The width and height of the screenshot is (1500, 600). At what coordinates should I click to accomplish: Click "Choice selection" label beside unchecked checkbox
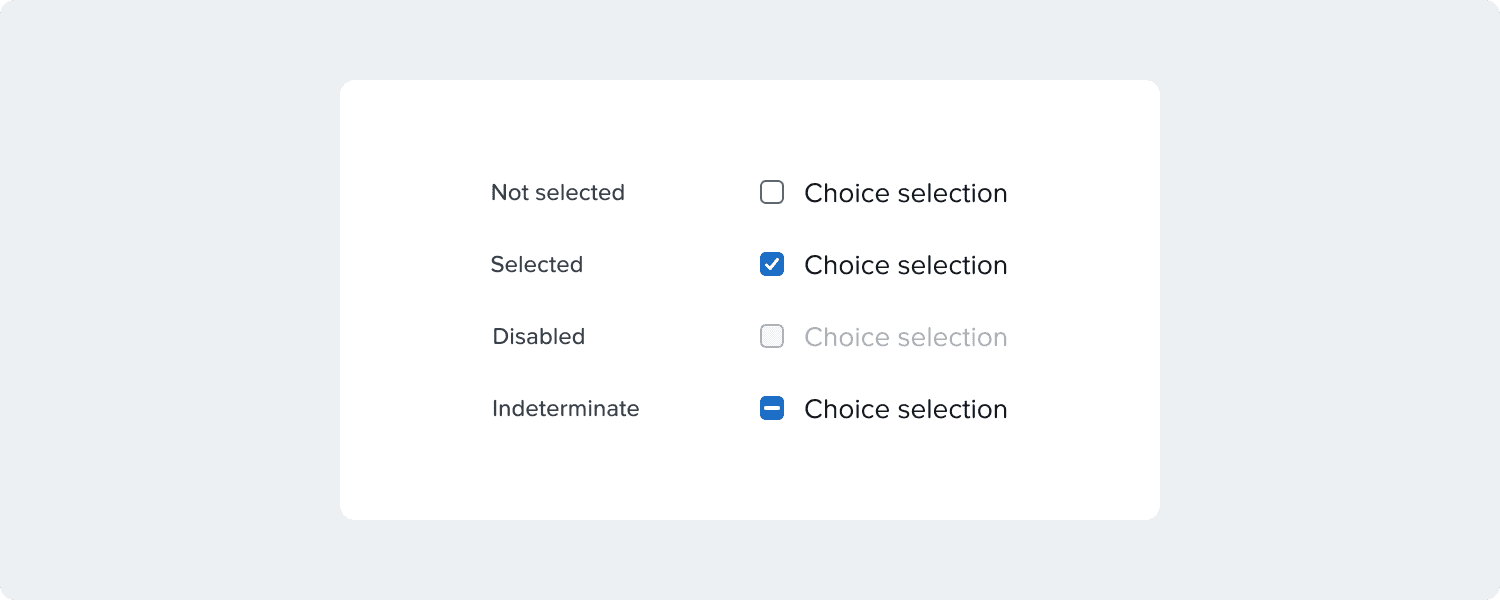[905, 193]
